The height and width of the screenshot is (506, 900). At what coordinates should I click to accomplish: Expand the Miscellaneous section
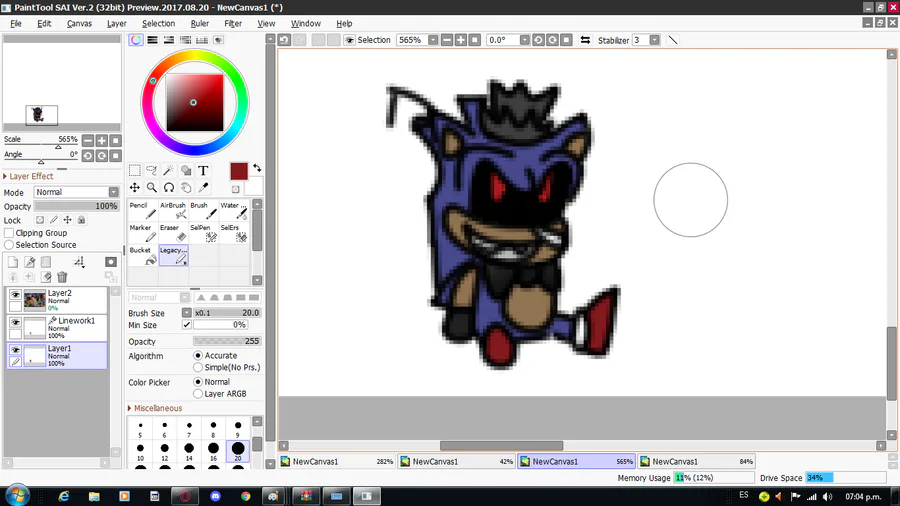(x=155, y=408)
